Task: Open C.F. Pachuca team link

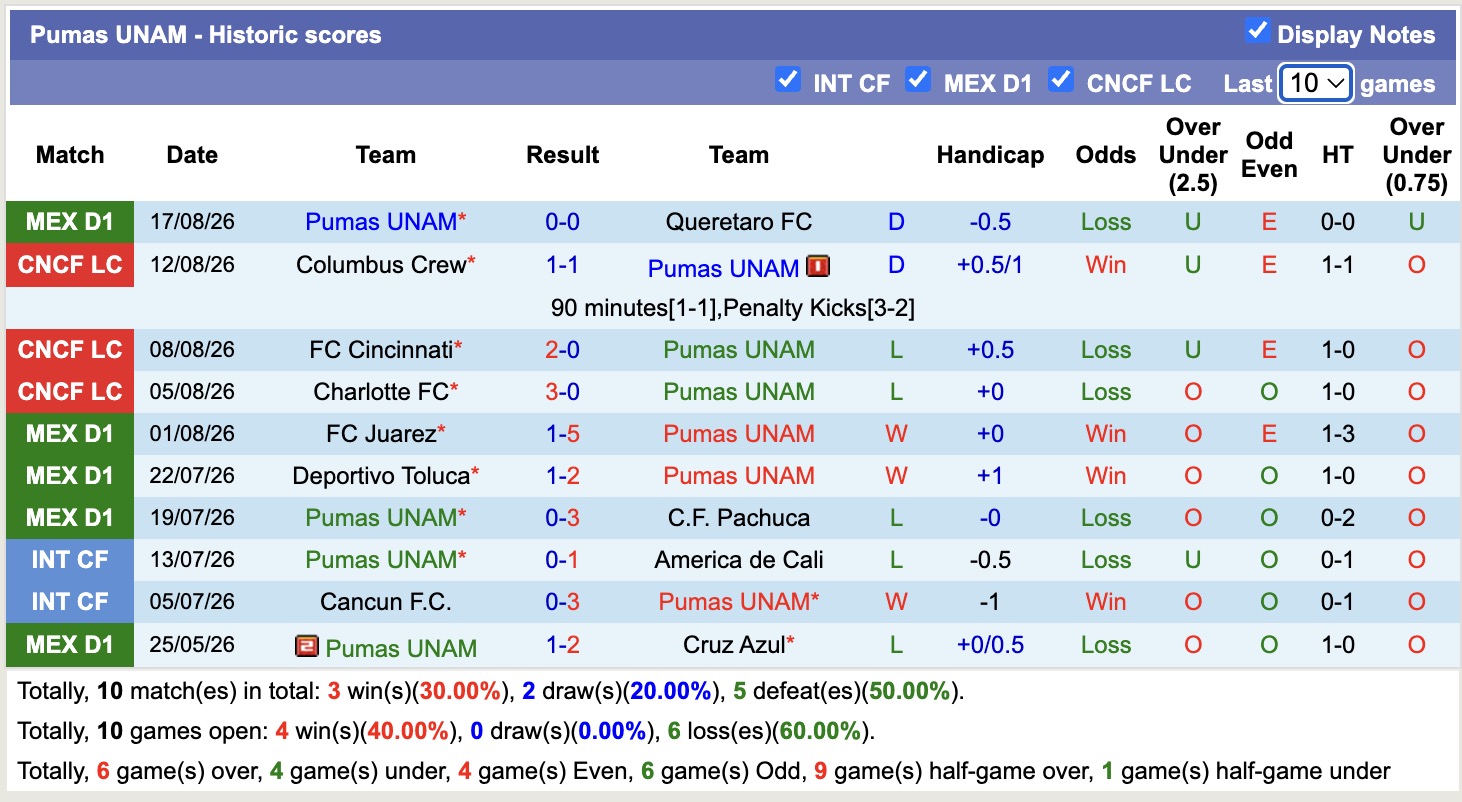Action: click(x=739, y=518)
